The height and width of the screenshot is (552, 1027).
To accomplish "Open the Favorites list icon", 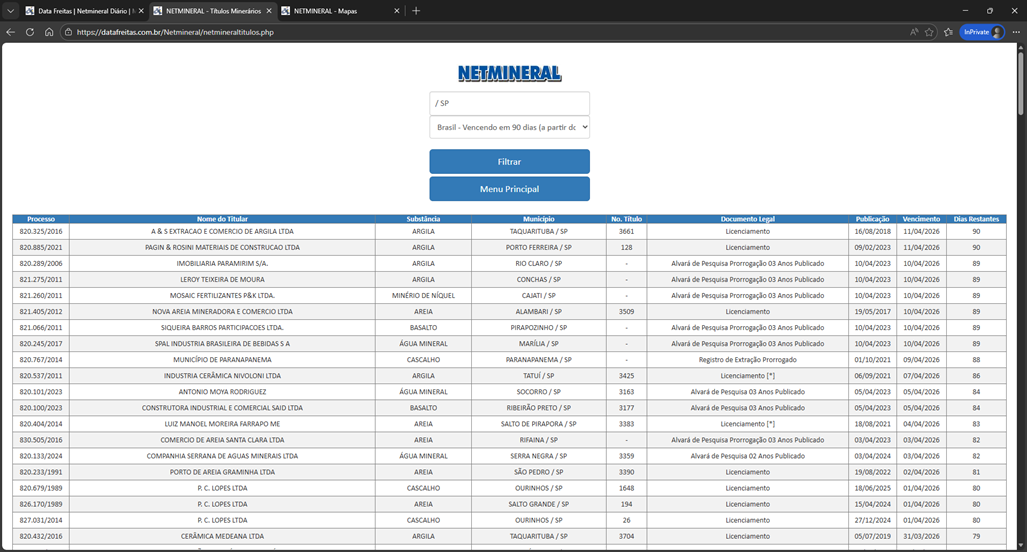I will click(x=948, y=32).
